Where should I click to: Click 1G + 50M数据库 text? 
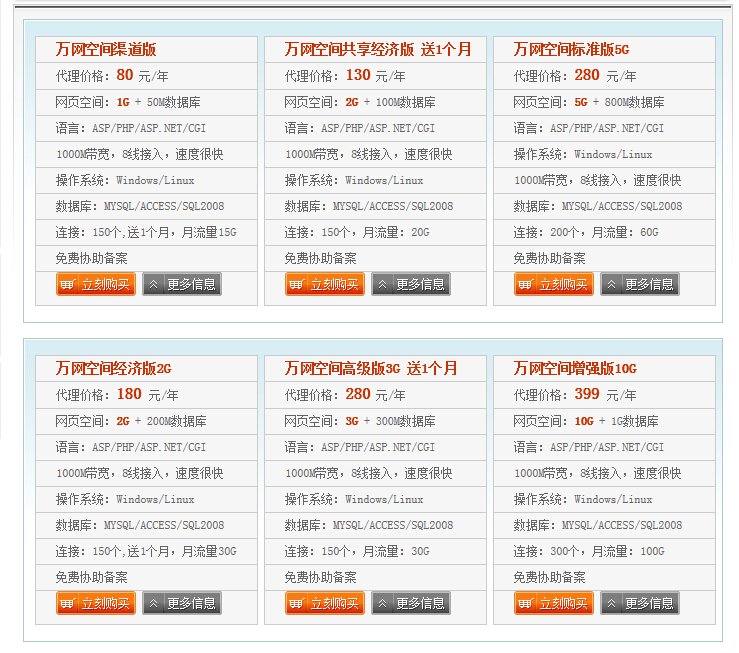click(x=158, y=102)
